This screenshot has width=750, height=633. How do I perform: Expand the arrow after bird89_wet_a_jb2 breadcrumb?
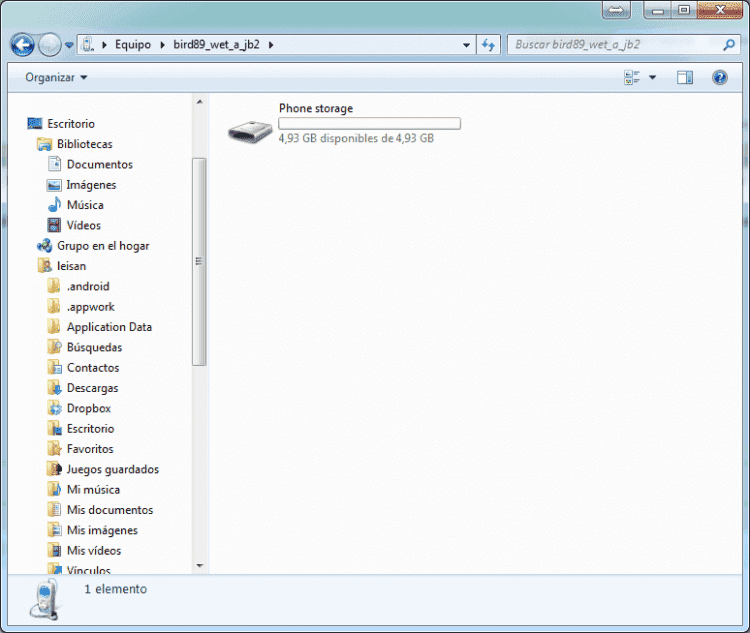coord(271,45)
